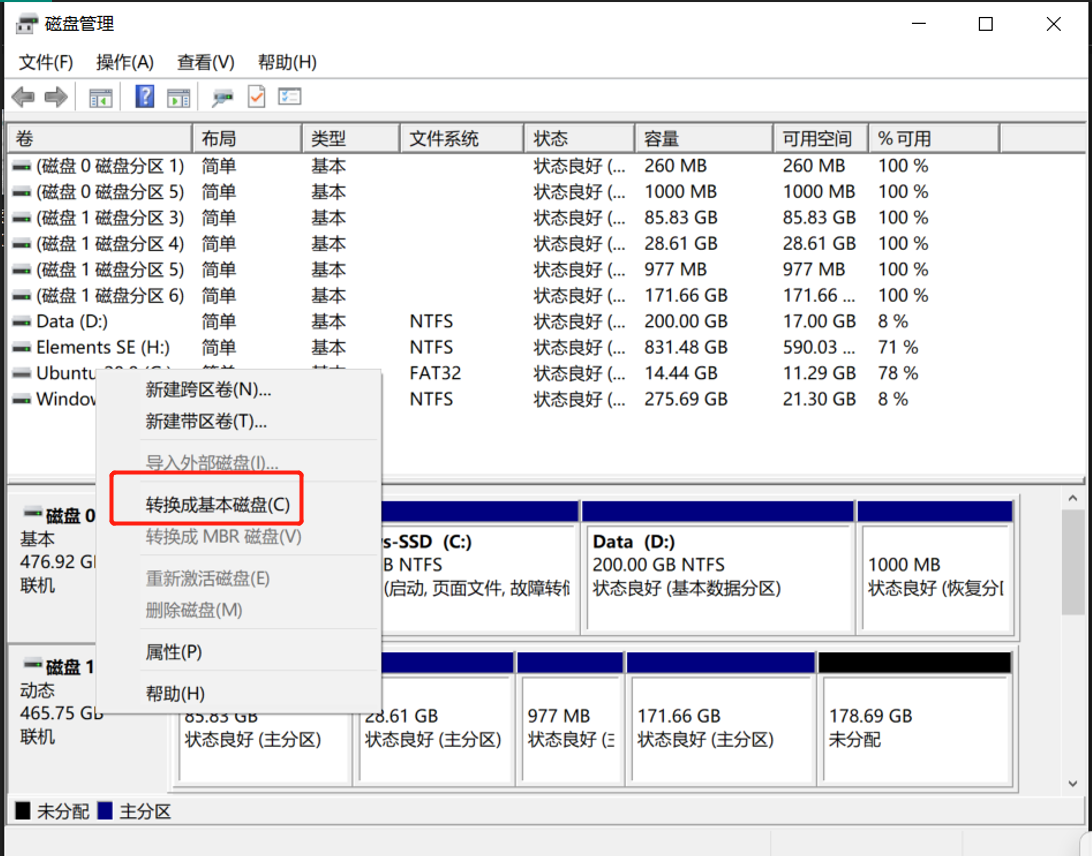
Task: Open 属性(P) from the context menu
Action: (x=239, y=652)
